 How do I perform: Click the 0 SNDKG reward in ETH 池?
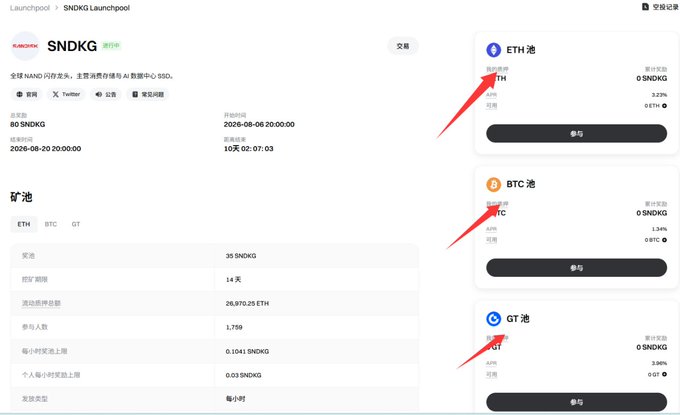coord(651,78)
